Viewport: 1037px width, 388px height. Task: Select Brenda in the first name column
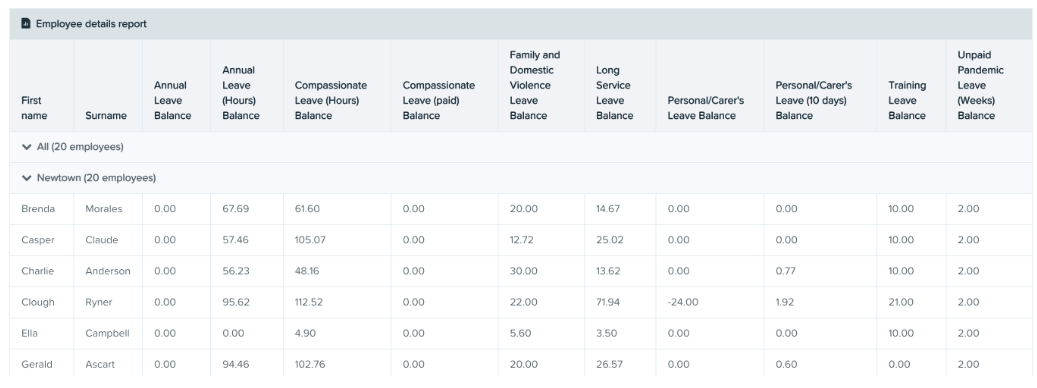38,209
